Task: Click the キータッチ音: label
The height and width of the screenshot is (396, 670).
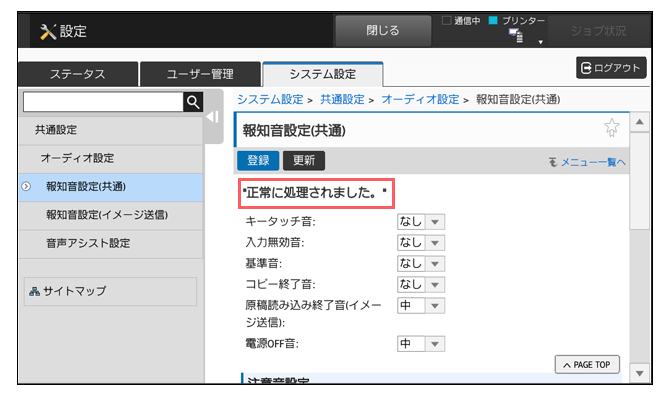Action: coord(280,222)
